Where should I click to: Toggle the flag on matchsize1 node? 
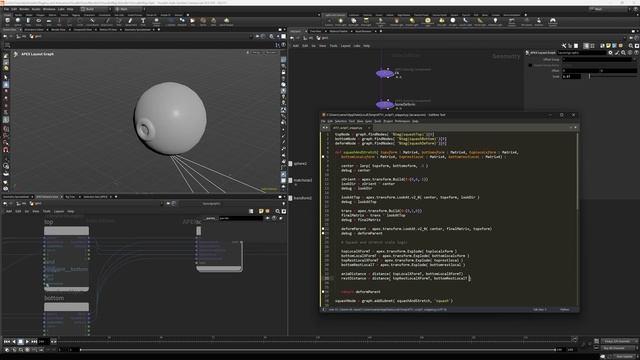(290, 180)
